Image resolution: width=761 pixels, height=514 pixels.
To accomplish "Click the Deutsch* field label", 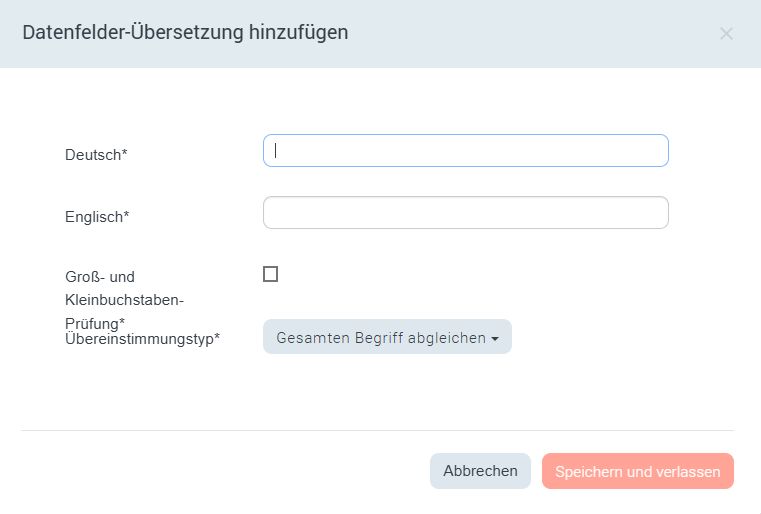I will [96, 155].
